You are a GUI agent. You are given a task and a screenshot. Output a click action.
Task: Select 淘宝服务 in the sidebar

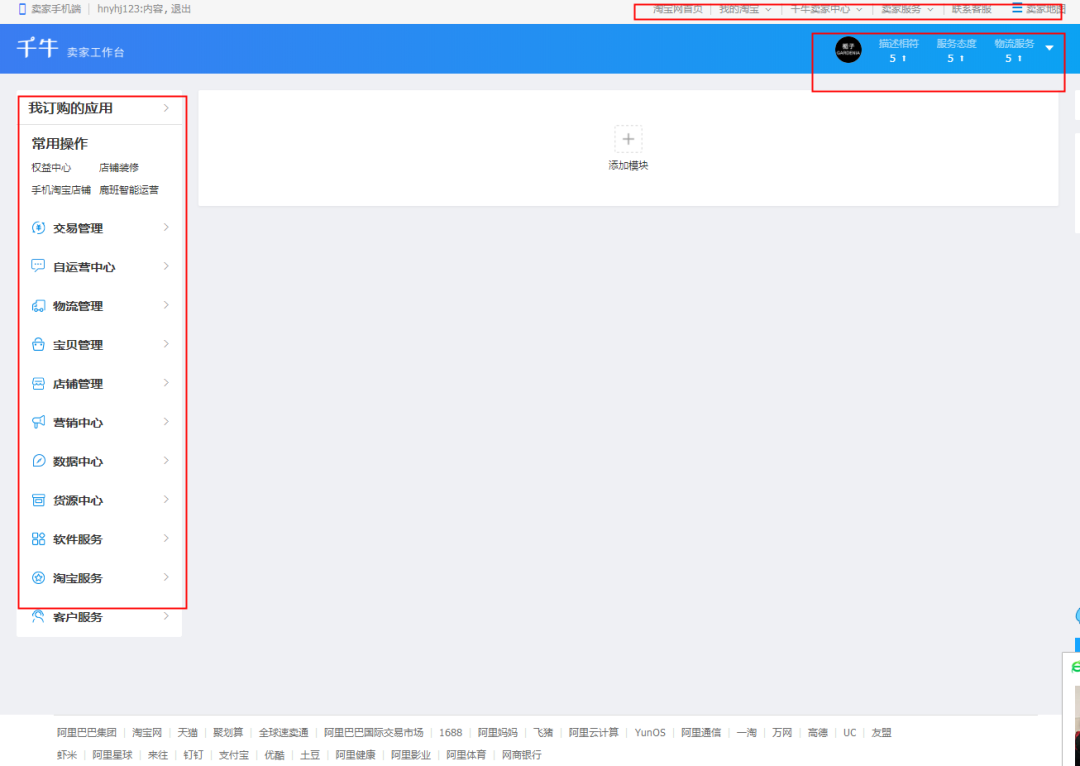(78, 579)
